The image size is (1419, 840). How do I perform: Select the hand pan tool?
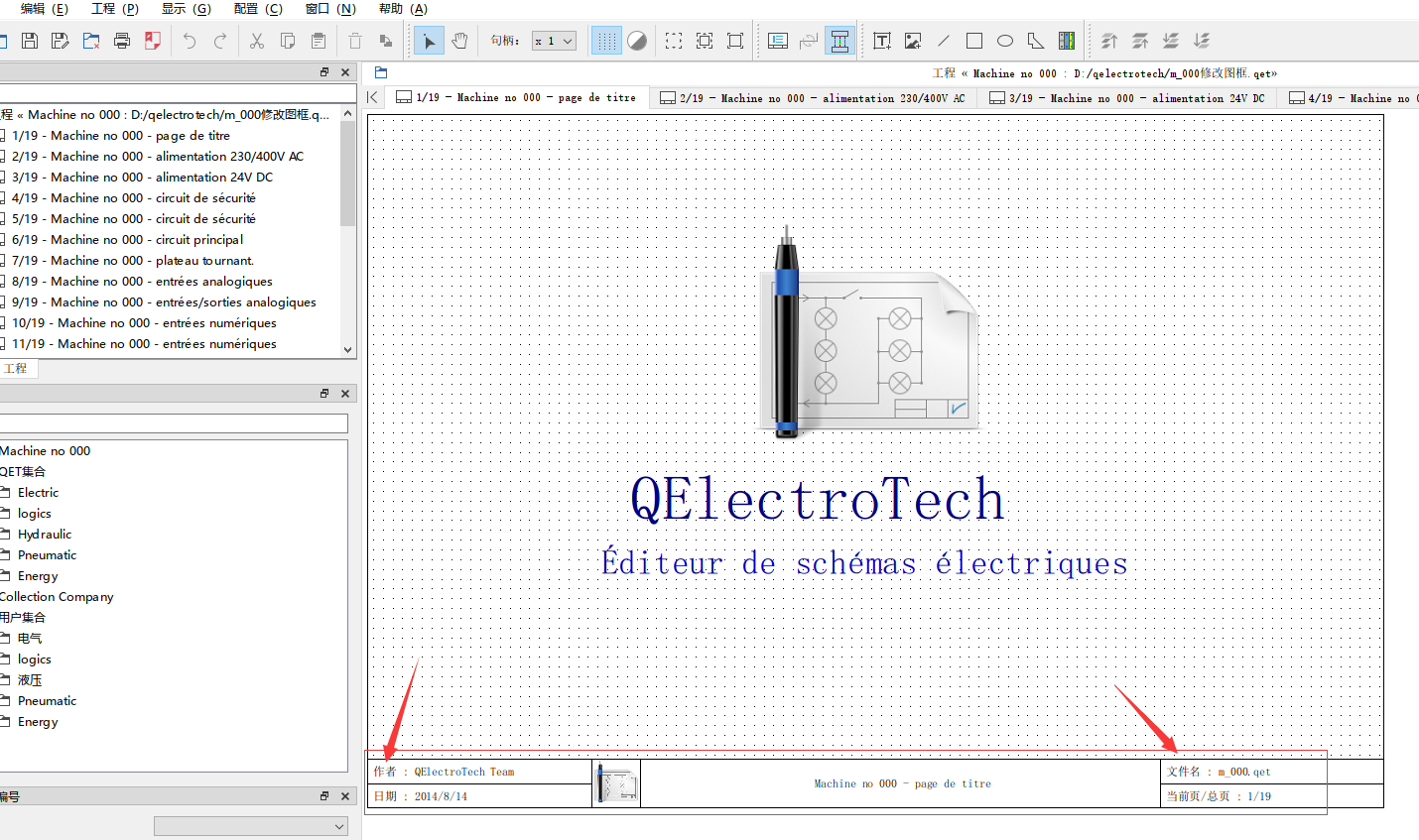[459, 41]
